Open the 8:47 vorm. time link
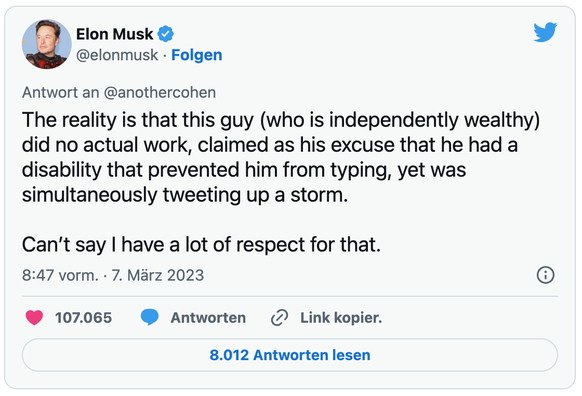 (60, 275)
